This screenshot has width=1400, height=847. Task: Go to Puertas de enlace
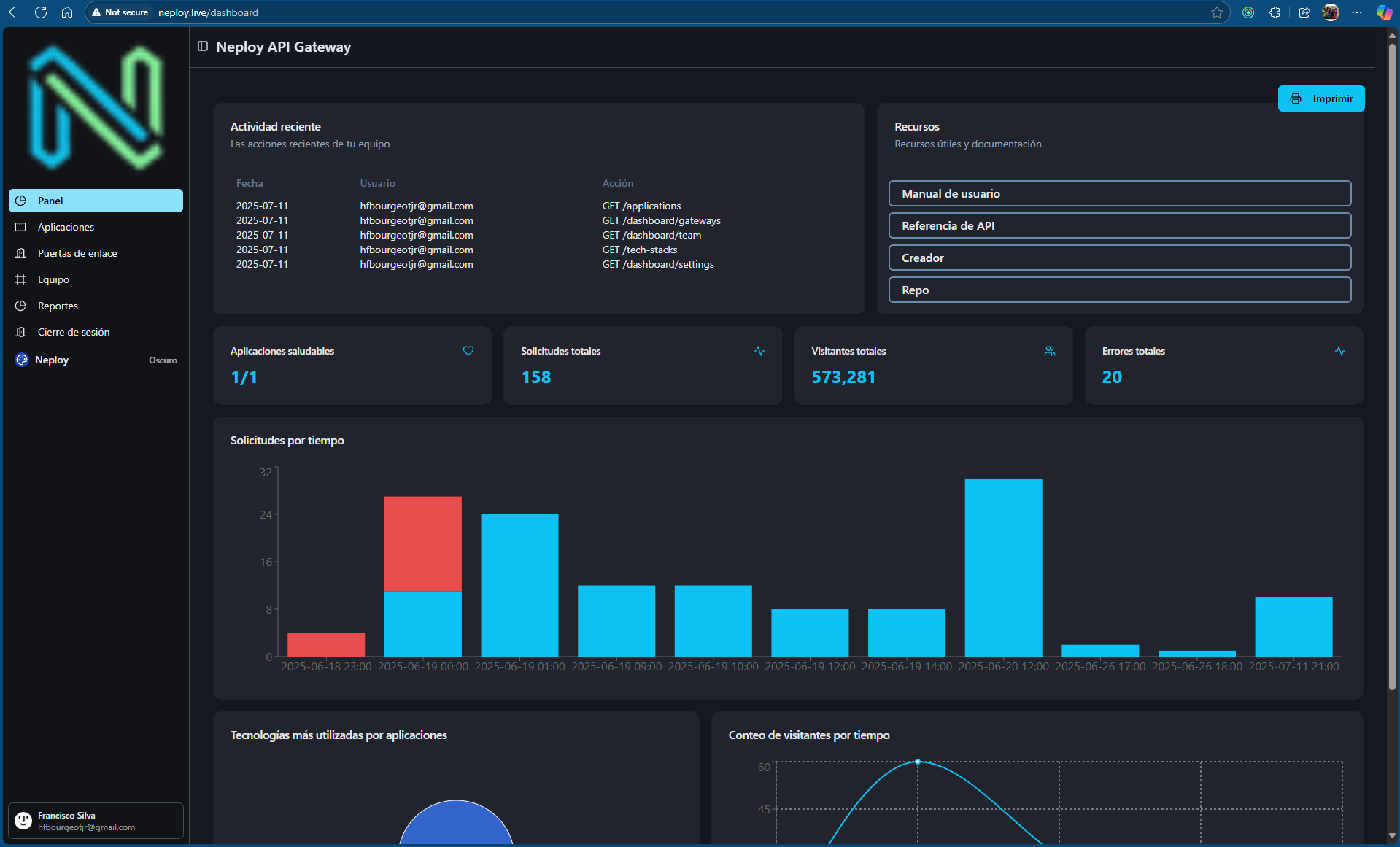tap(96, 253)
